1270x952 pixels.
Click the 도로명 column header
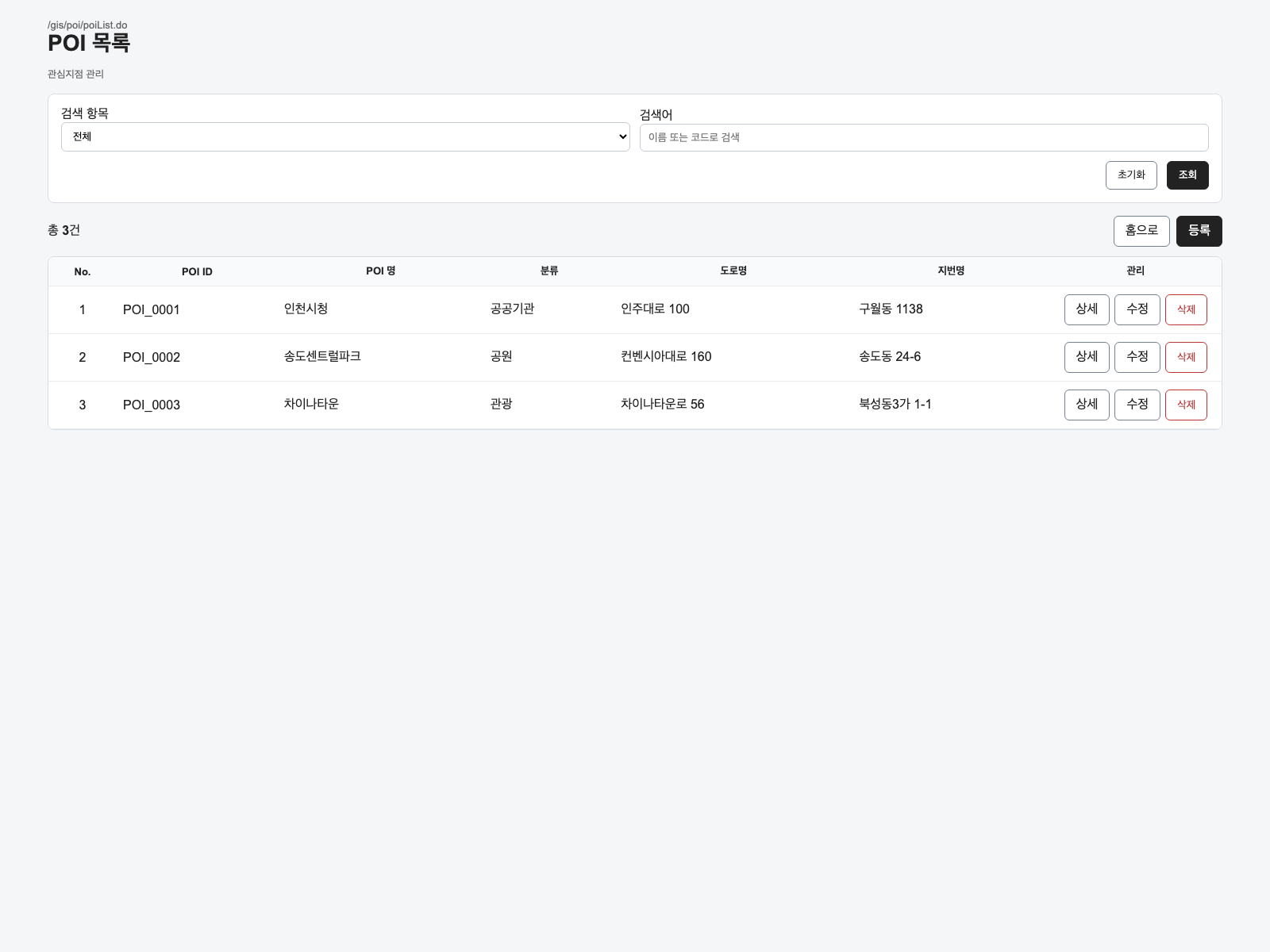coord(733,271)
